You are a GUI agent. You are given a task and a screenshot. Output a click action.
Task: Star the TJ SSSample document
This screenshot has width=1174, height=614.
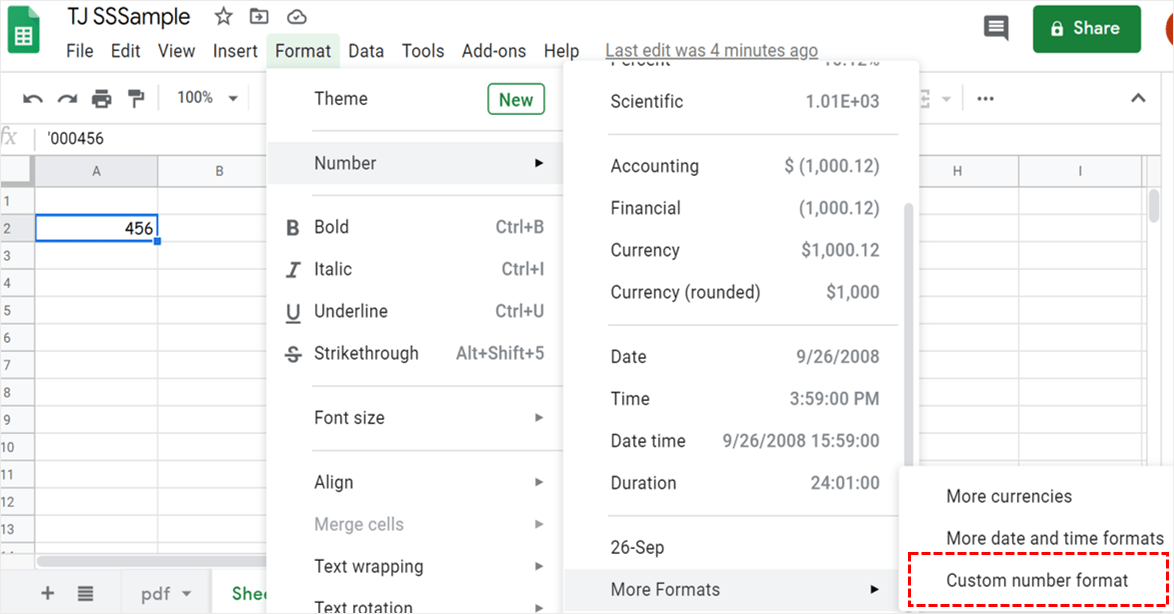pyautogui.click(x=224, y=17)
